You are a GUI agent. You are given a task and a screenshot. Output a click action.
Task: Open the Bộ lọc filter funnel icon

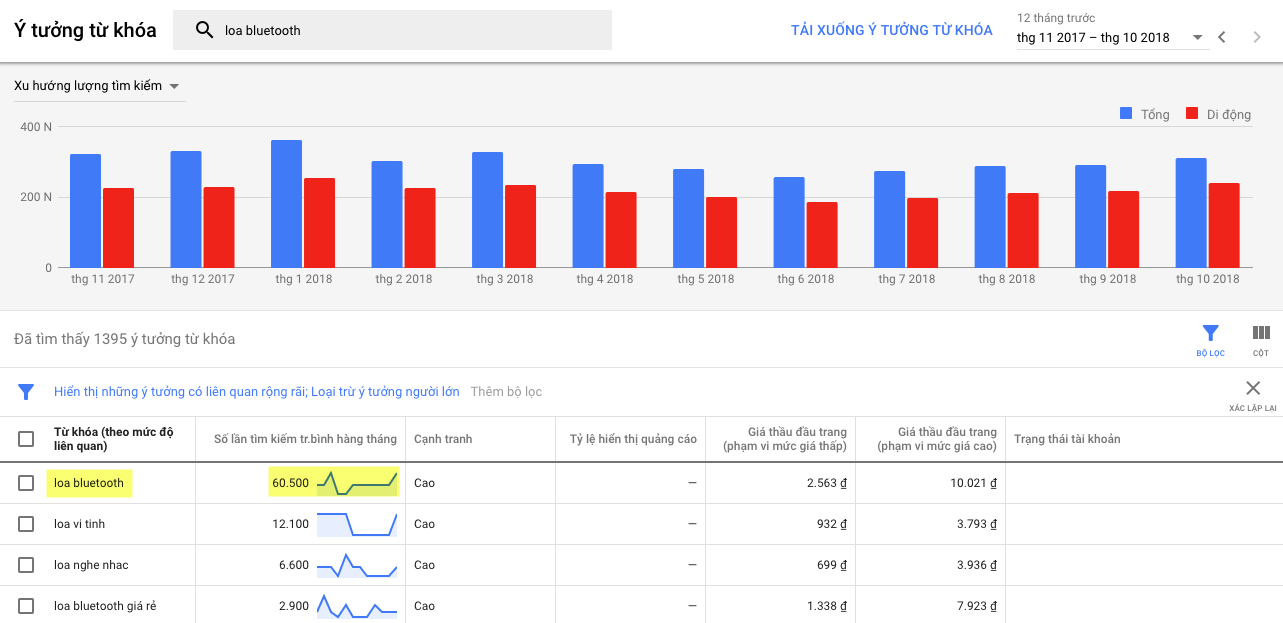point(1210,333)
